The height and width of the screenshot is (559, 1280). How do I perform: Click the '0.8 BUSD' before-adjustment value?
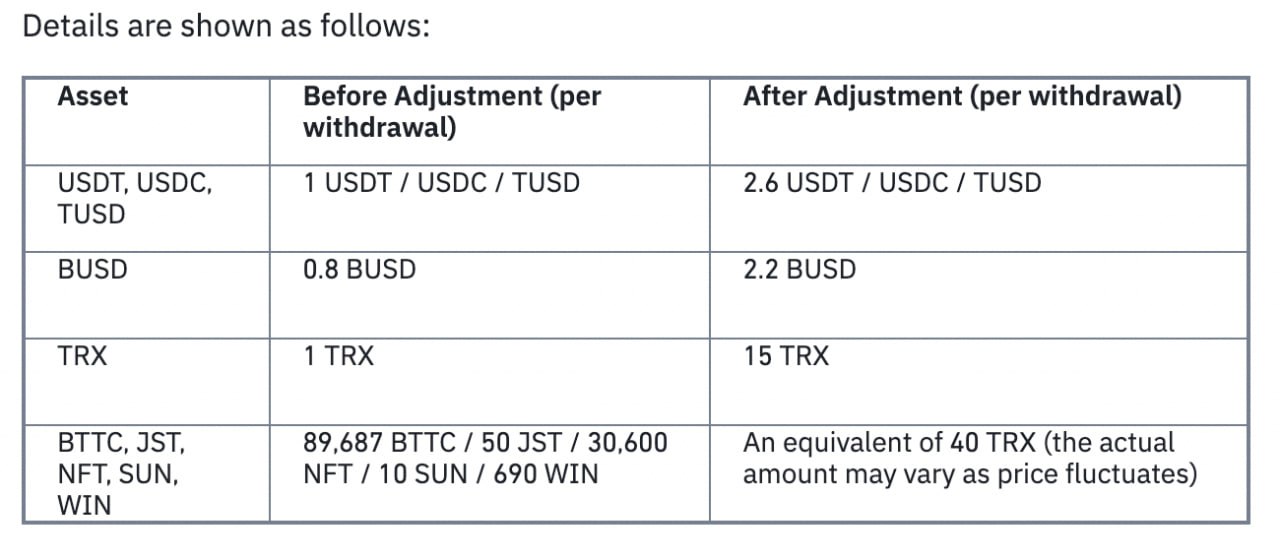pos(359,270)
